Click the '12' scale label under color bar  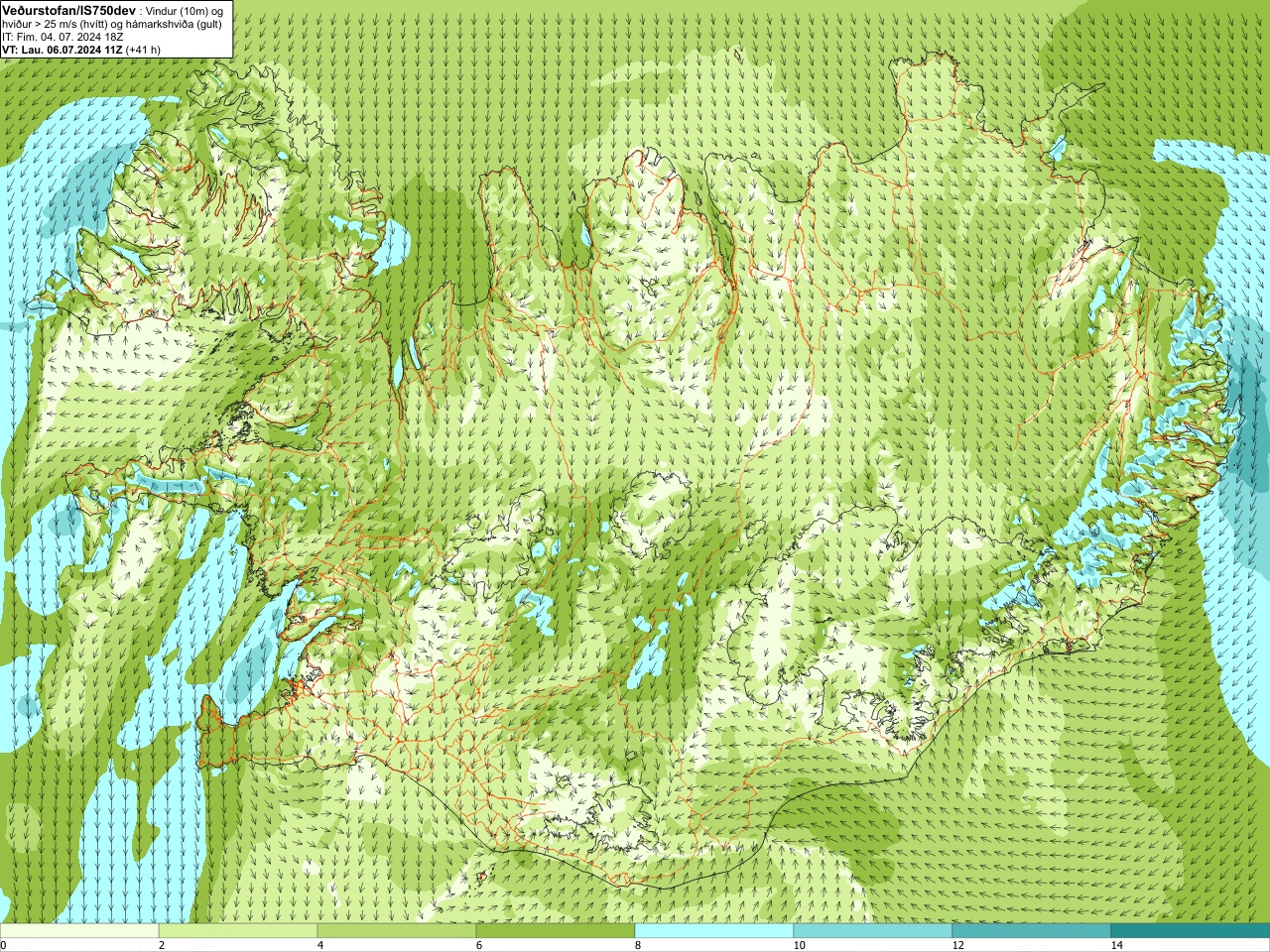(957, 945)
